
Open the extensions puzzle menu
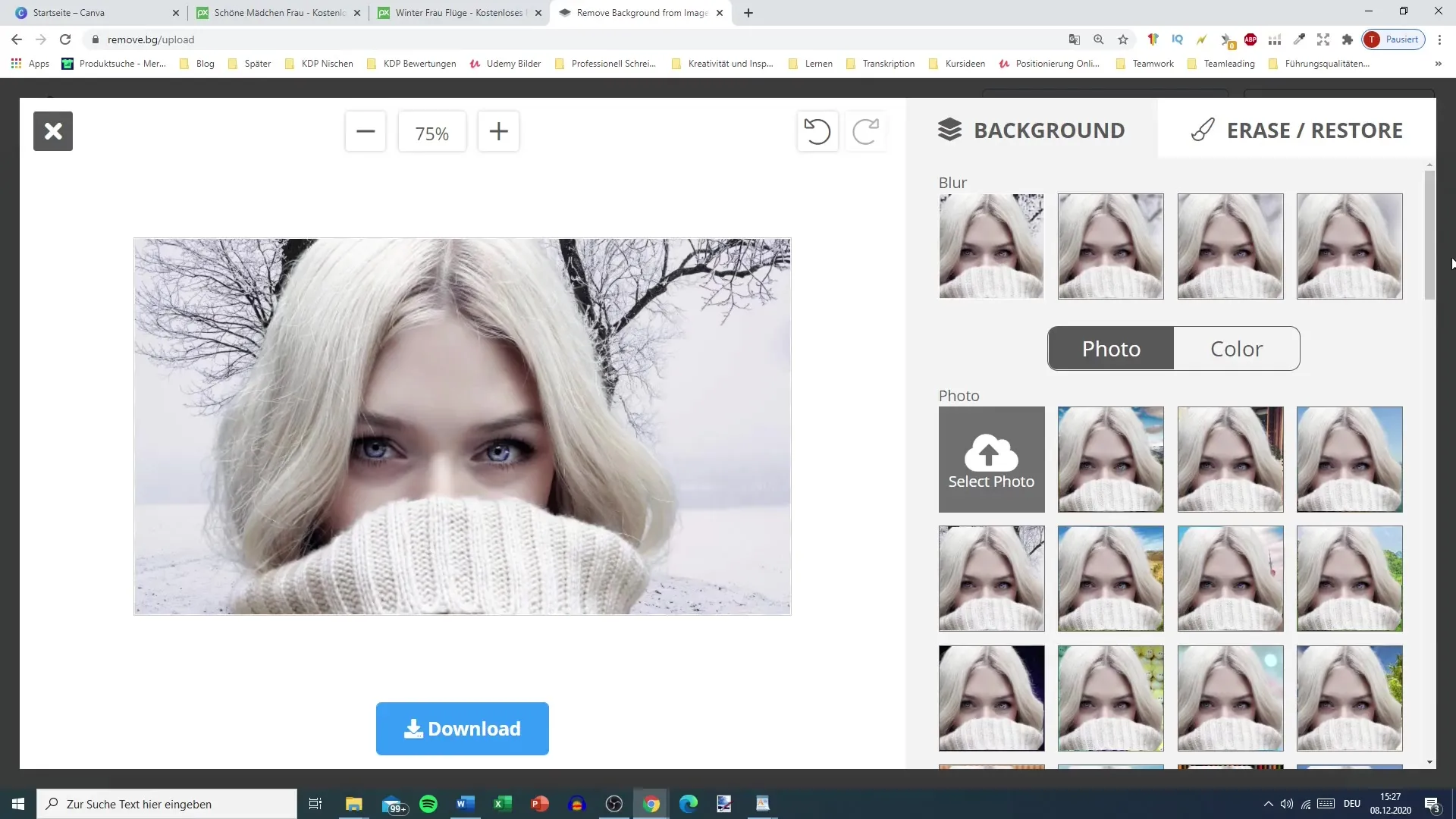(x=1348, y=39)
